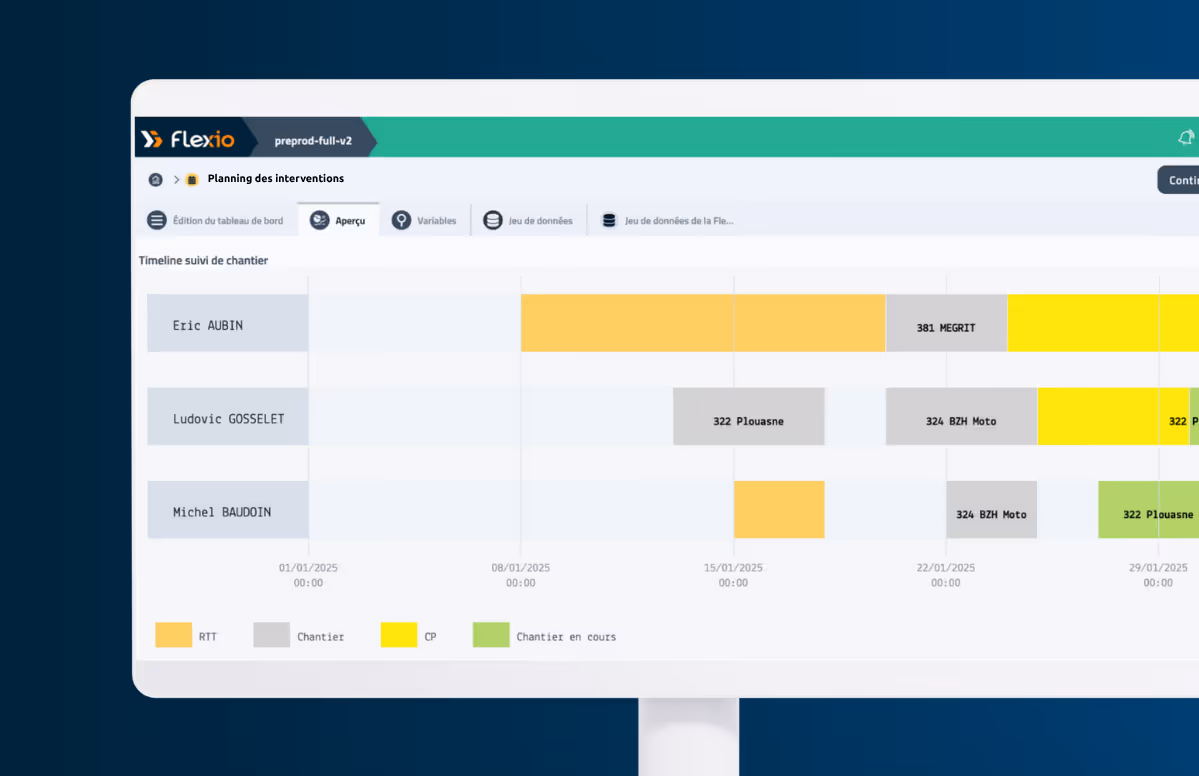Viewport: 1199px width, 776px height.
Task: Click the Michel BAUDOIN row label
Action: [228, 509]
